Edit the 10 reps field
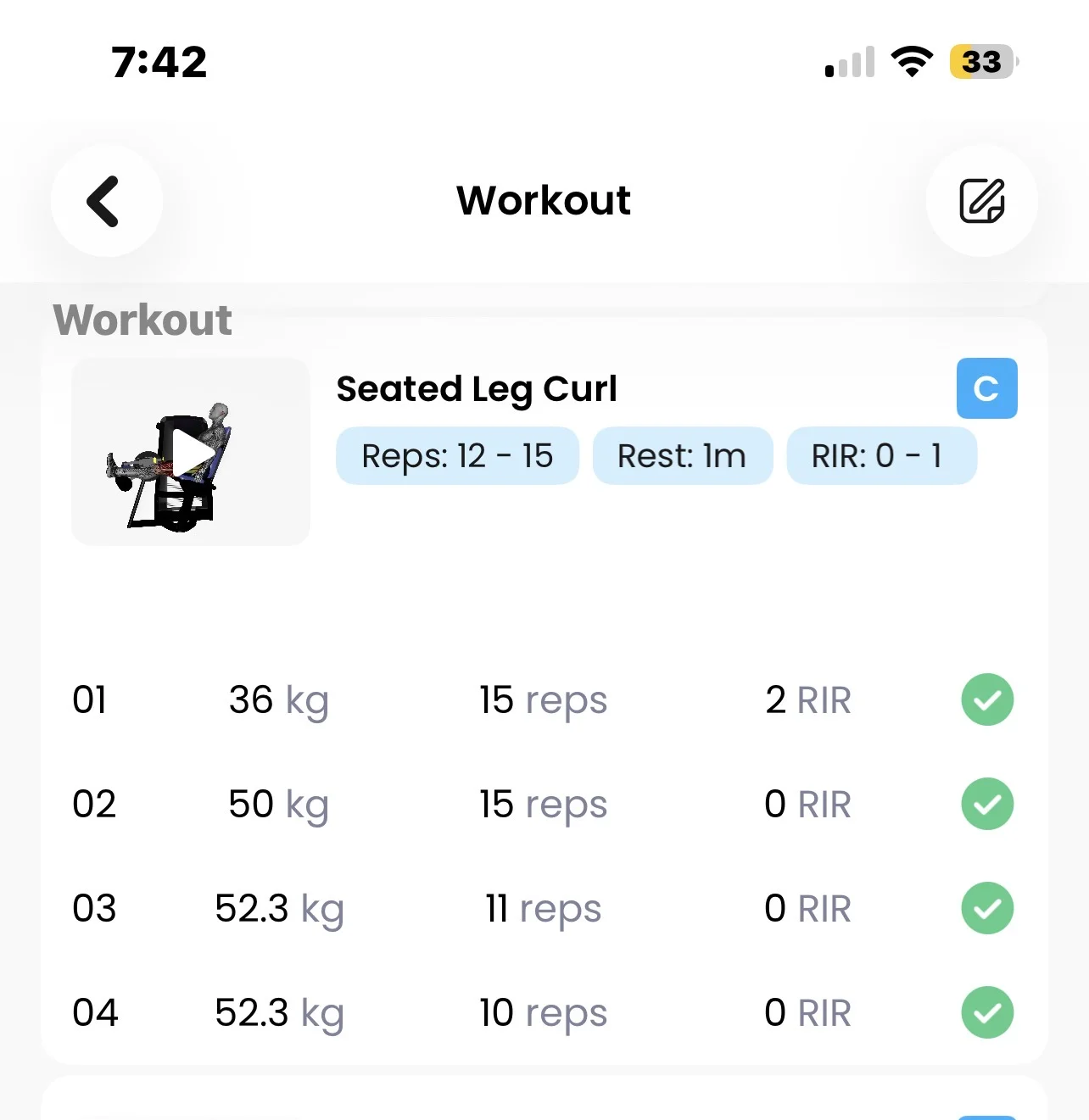Viewport: 1089px width, 1120px height. click(543, 1012)
